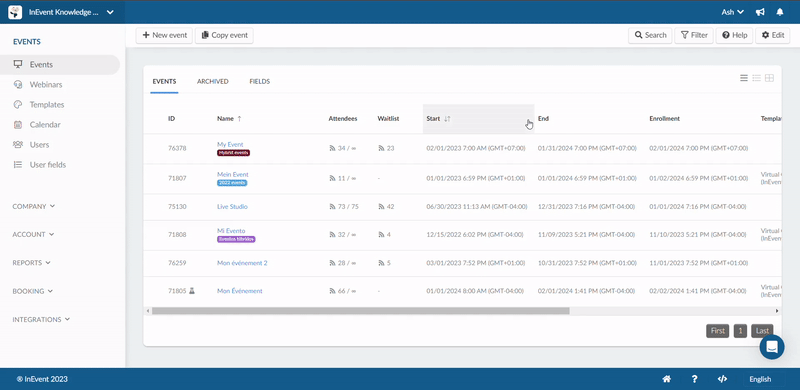The image size is (800, 390).
Task: Click the End column header
Action: coord(543,118)
